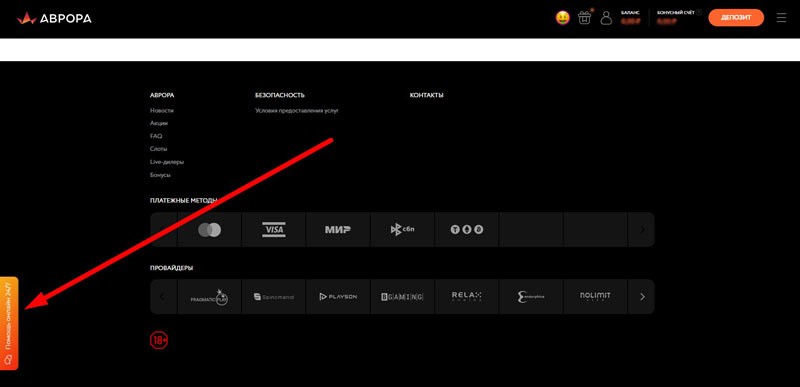Click the 18+ age restriction badge

159,341
